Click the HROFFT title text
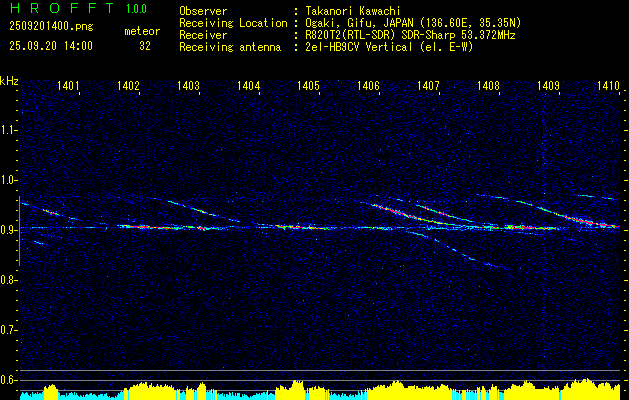629x400 pixels. pos(61,8)
